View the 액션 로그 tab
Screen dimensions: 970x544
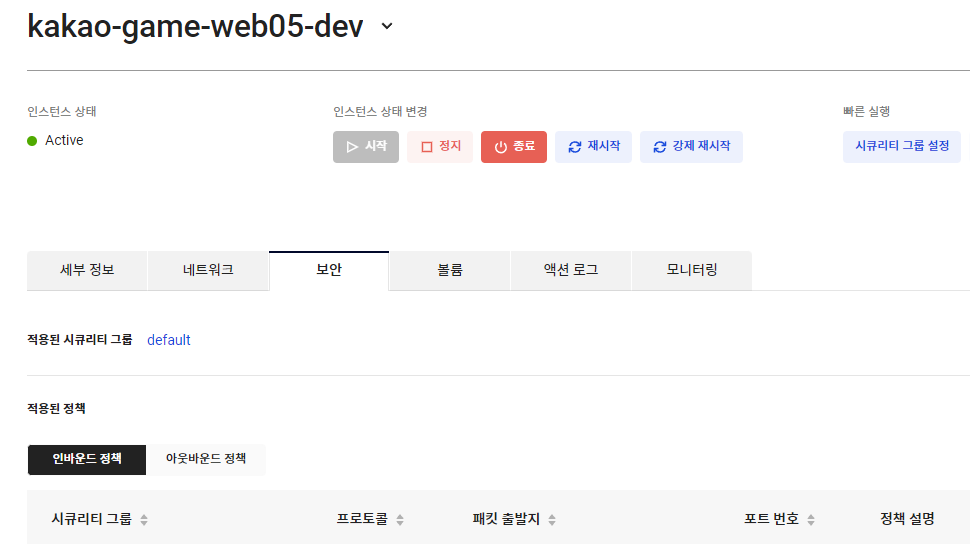(571, 270)
